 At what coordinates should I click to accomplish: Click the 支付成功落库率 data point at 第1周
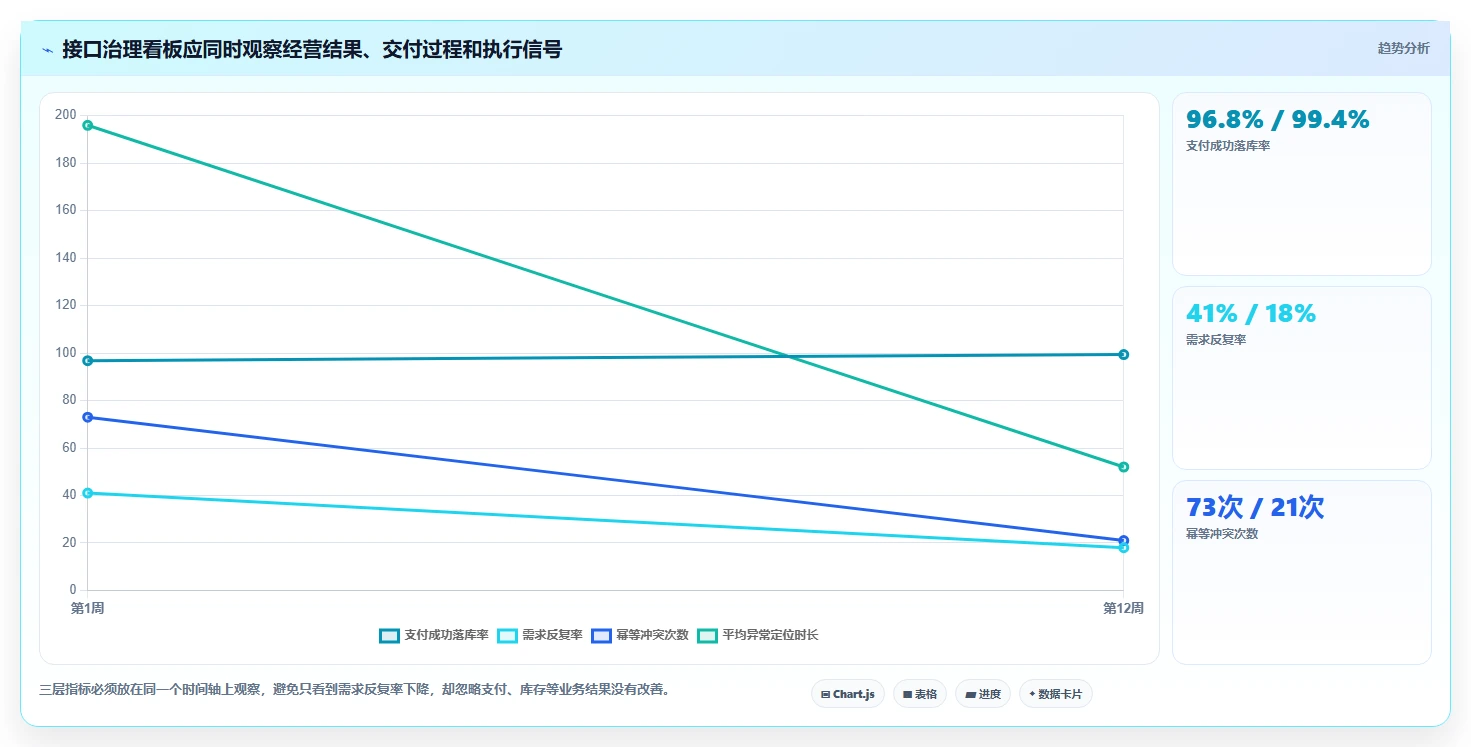pos(88,360)
